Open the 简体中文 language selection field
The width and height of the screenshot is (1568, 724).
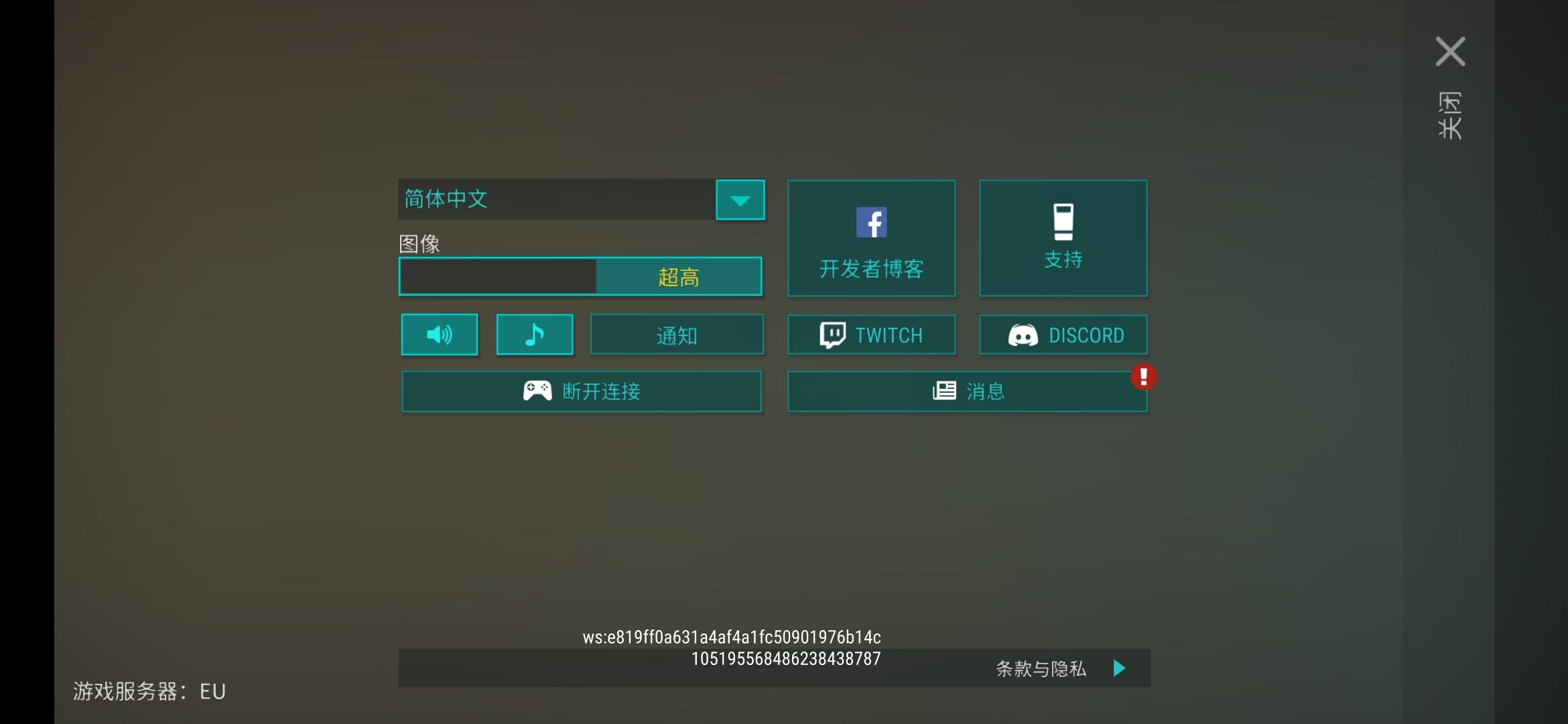(x=556, y=199)
